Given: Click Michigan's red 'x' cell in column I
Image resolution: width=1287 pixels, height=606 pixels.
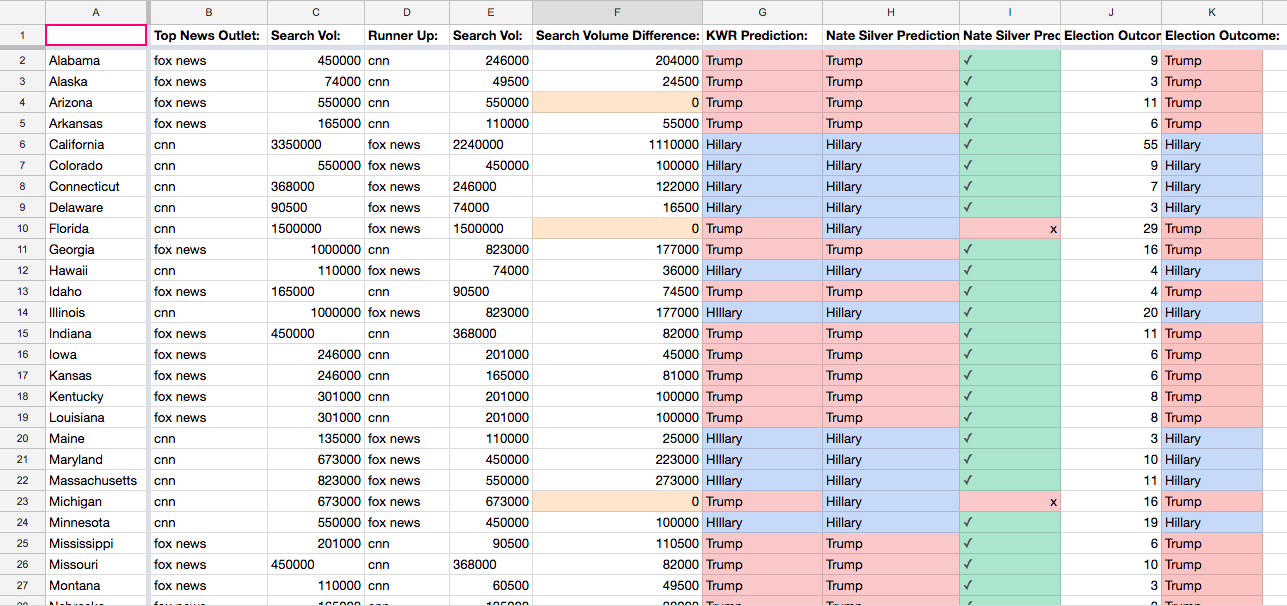Looking at the screenshot, I should point(1009,502).
